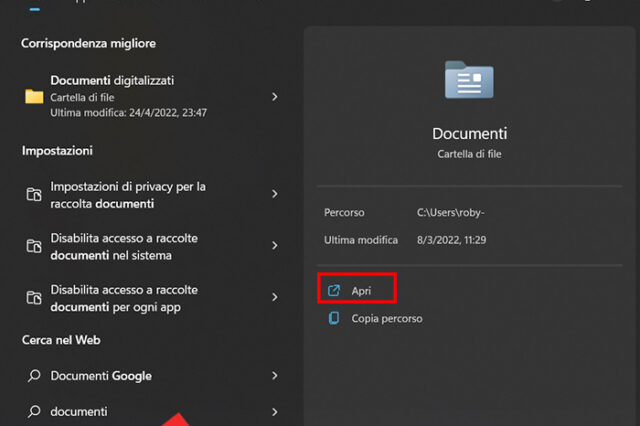Expand the Documenti Google web suggestion chevron
Image resolution: width=640 pixels, height=426 pixels.
(x=274, y=376)
